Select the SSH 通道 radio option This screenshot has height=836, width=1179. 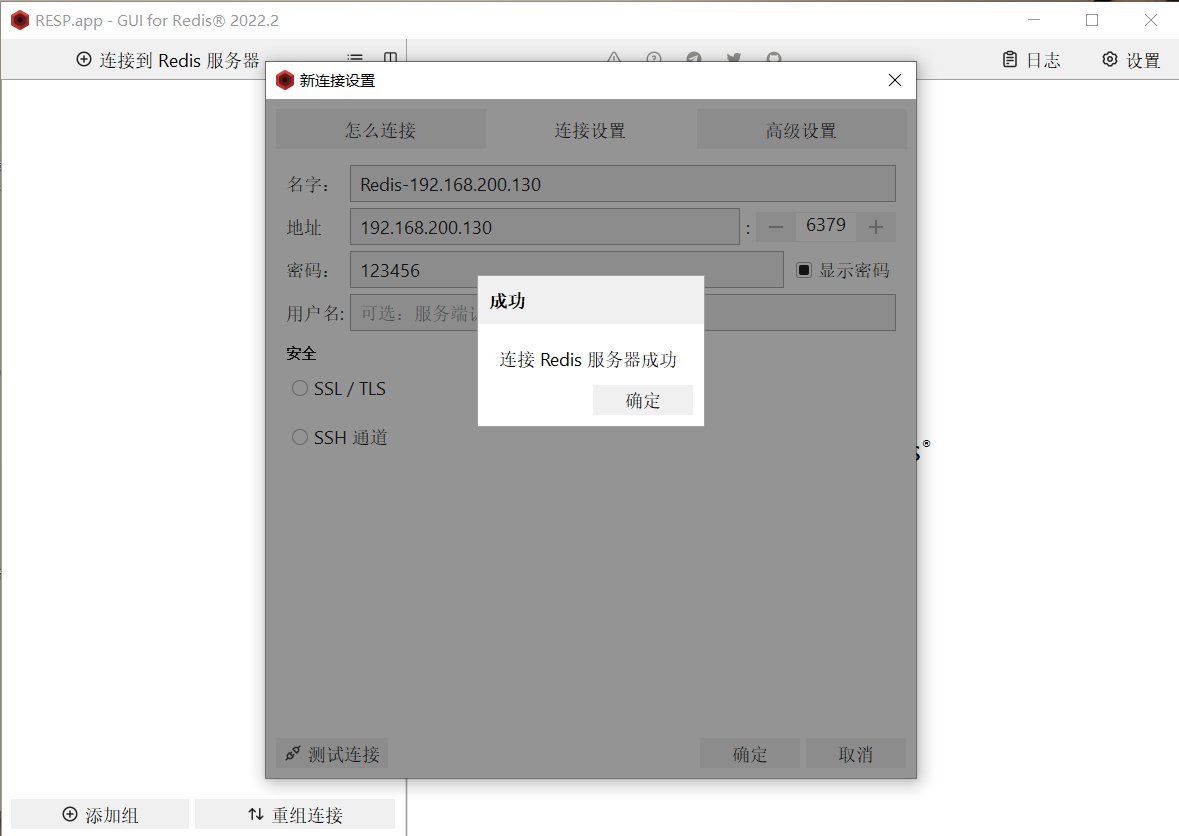pos(300,437)
